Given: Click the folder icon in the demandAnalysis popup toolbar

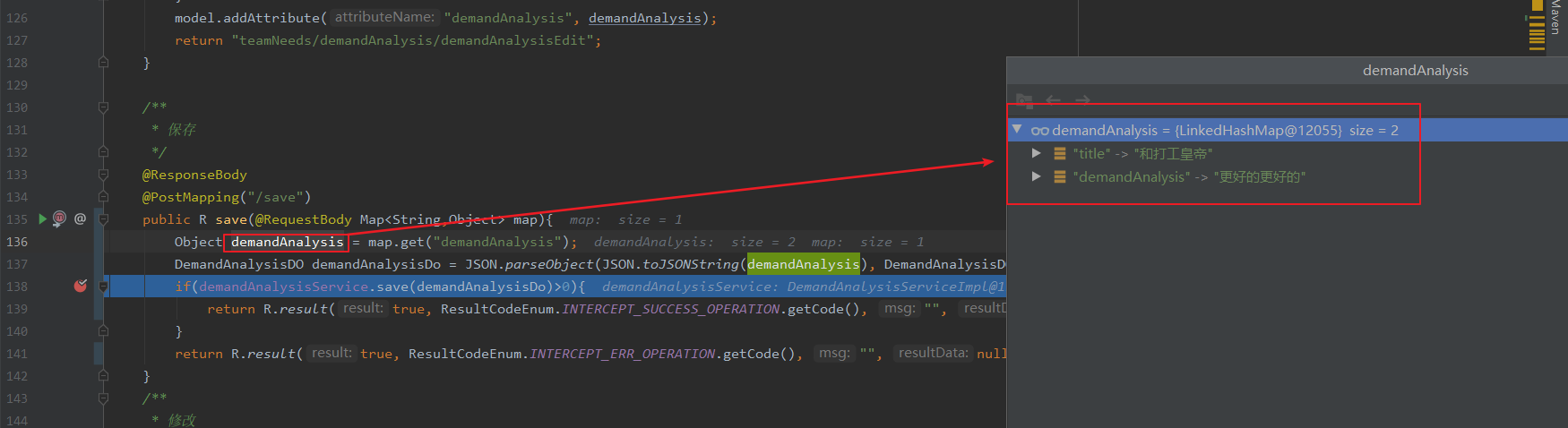Looking at the screenshot, I should coord(1024,100).
